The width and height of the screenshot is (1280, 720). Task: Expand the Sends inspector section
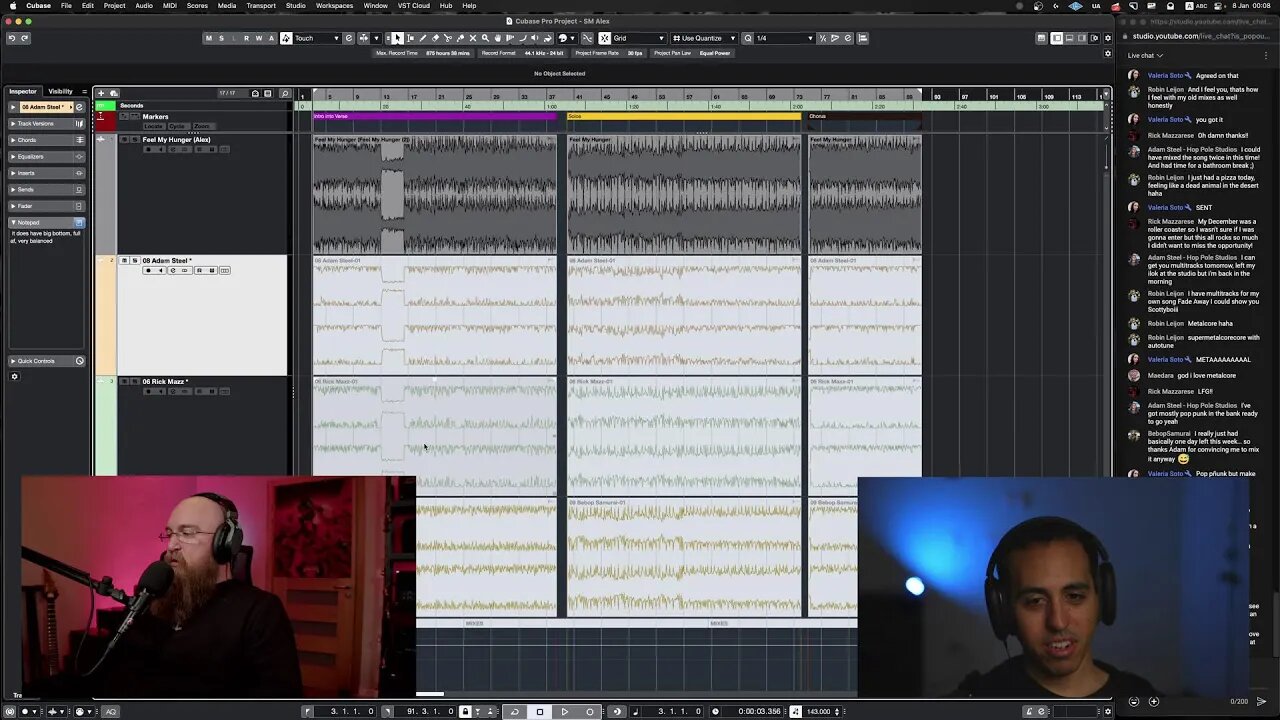click(x=46, y=189)
